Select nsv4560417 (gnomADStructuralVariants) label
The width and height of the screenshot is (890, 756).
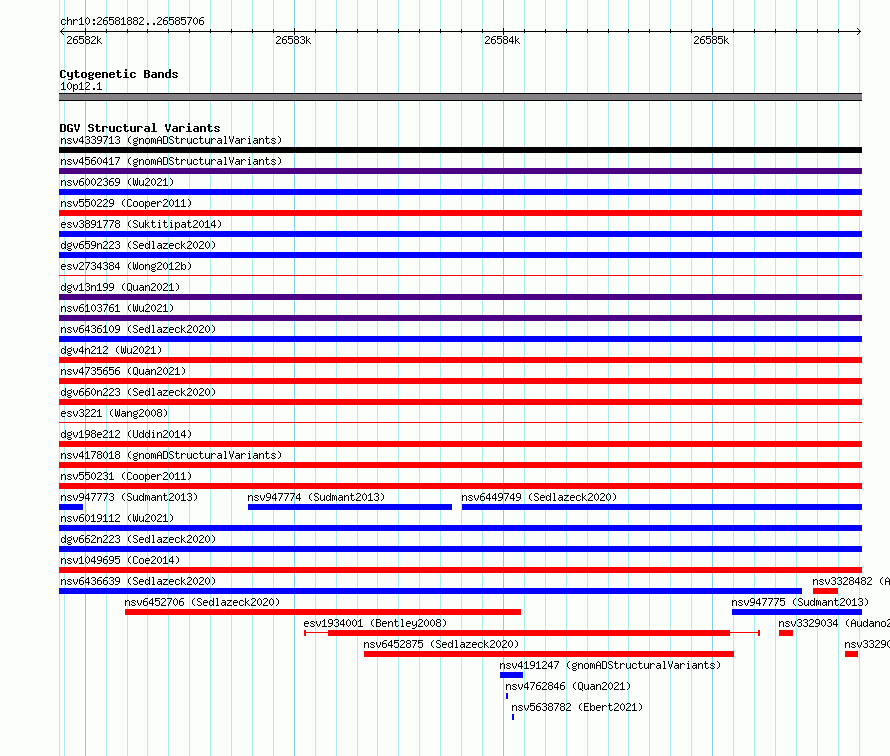171,161
